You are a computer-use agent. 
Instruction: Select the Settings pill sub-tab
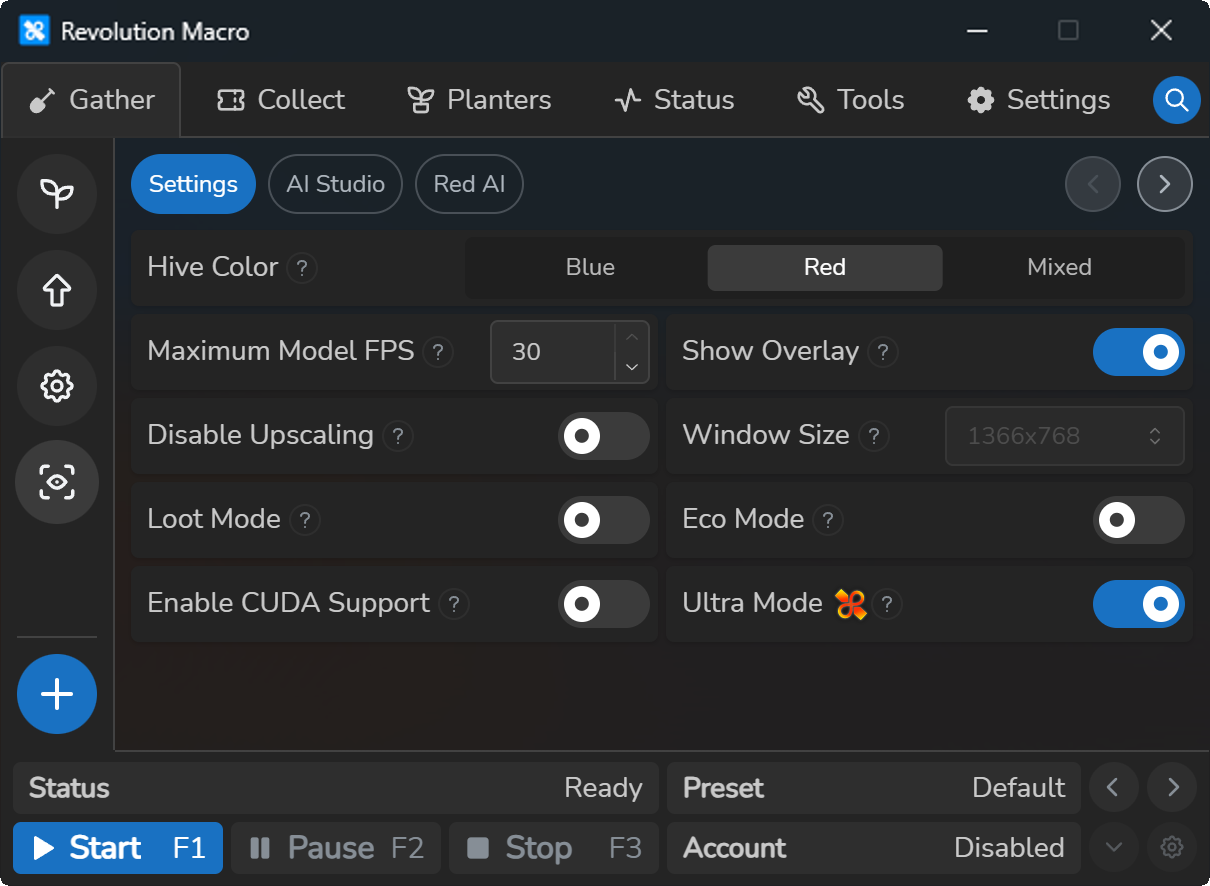click(x=193, y=184)
